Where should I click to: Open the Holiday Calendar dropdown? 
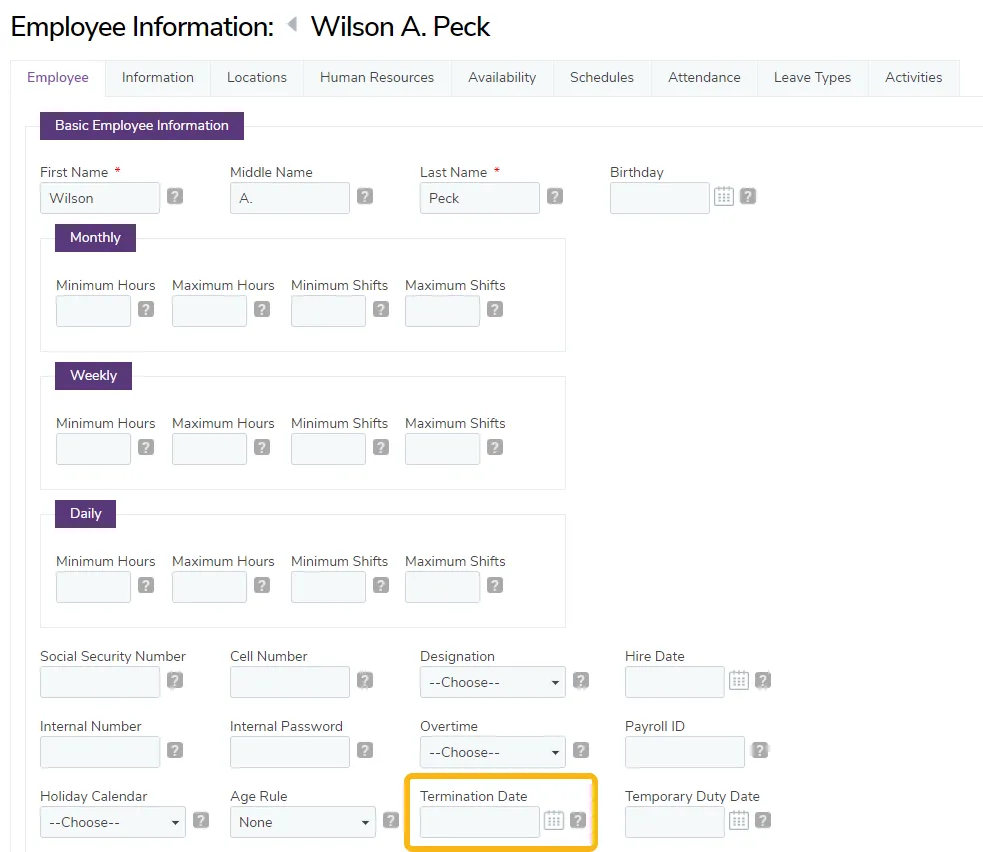pos(113,822)
